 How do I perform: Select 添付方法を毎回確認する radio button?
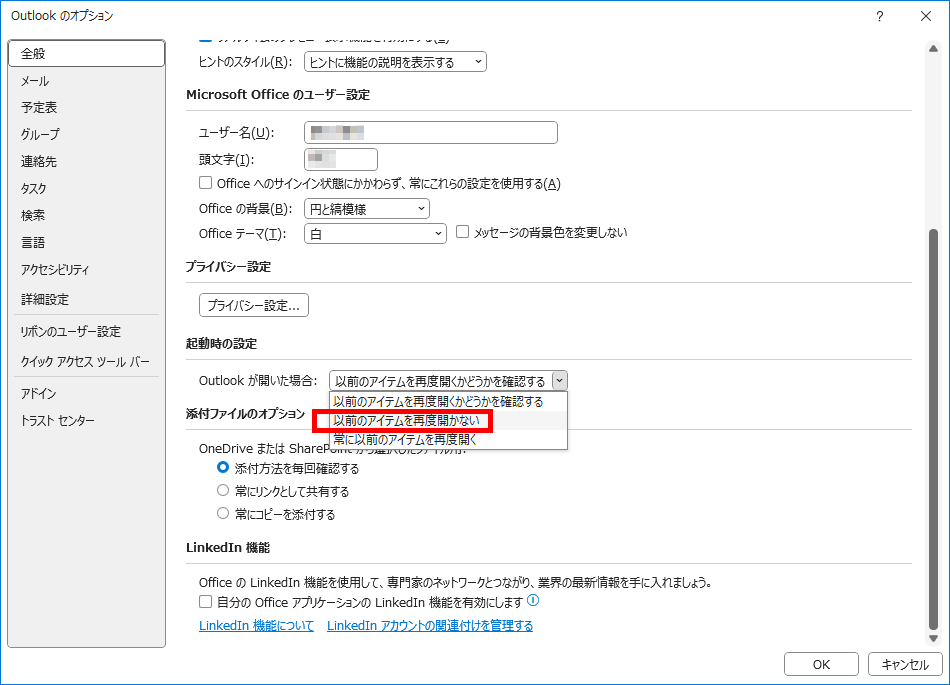(x=223, y=468)
